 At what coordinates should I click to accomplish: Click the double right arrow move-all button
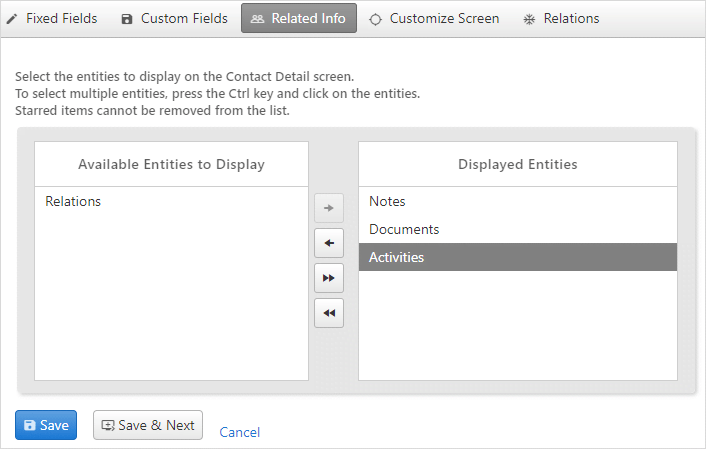point(329,278)
